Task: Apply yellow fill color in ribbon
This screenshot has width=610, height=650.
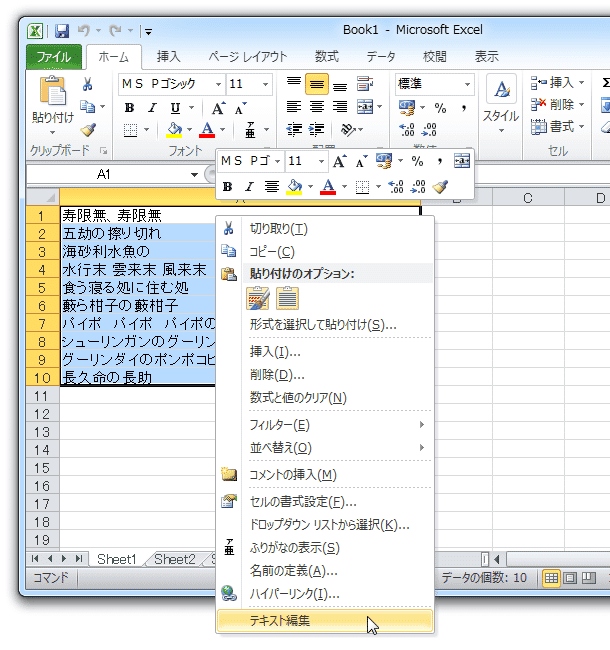Action: [174, 130]
